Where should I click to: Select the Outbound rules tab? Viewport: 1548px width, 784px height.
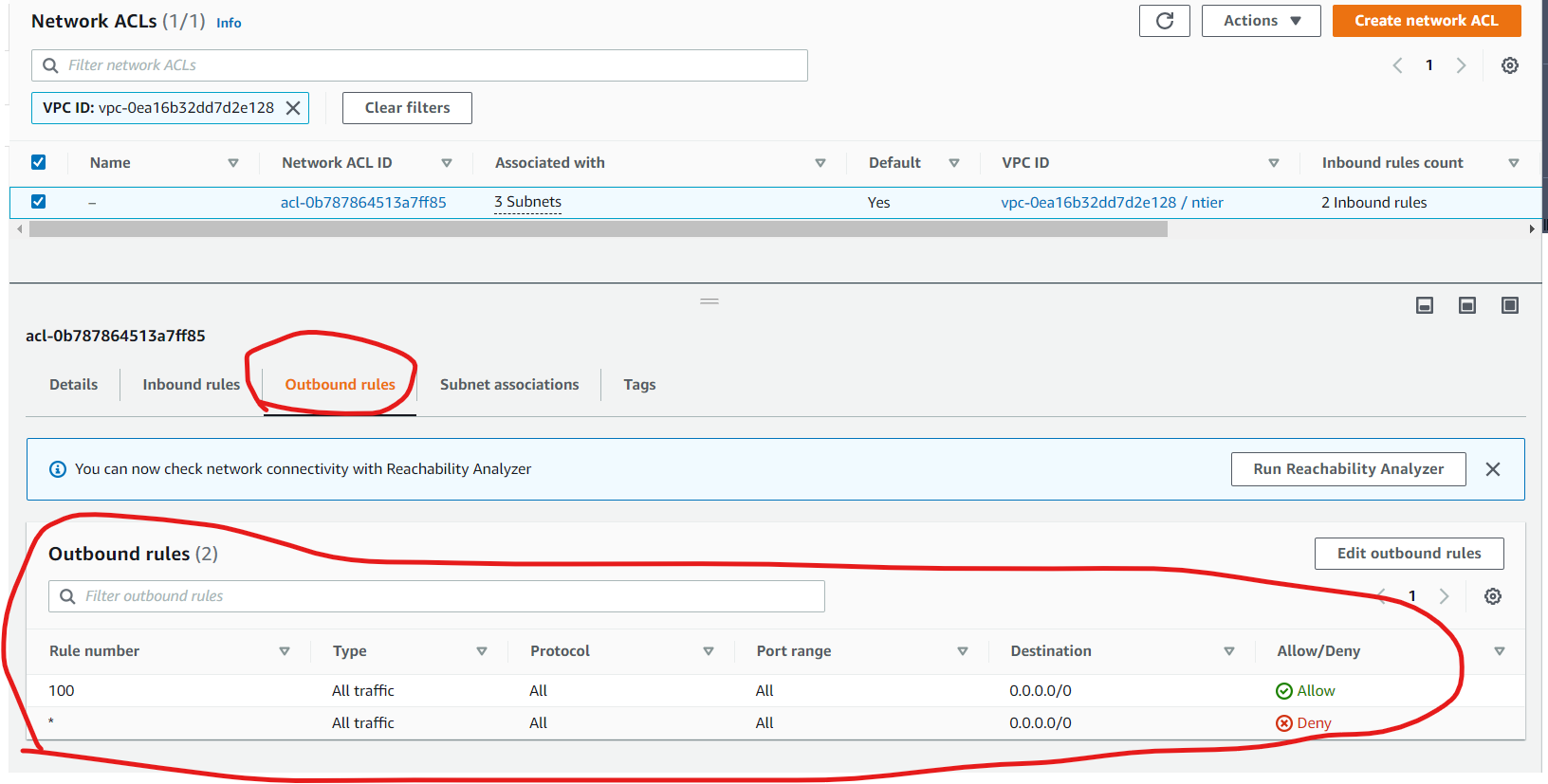[341, 385]
